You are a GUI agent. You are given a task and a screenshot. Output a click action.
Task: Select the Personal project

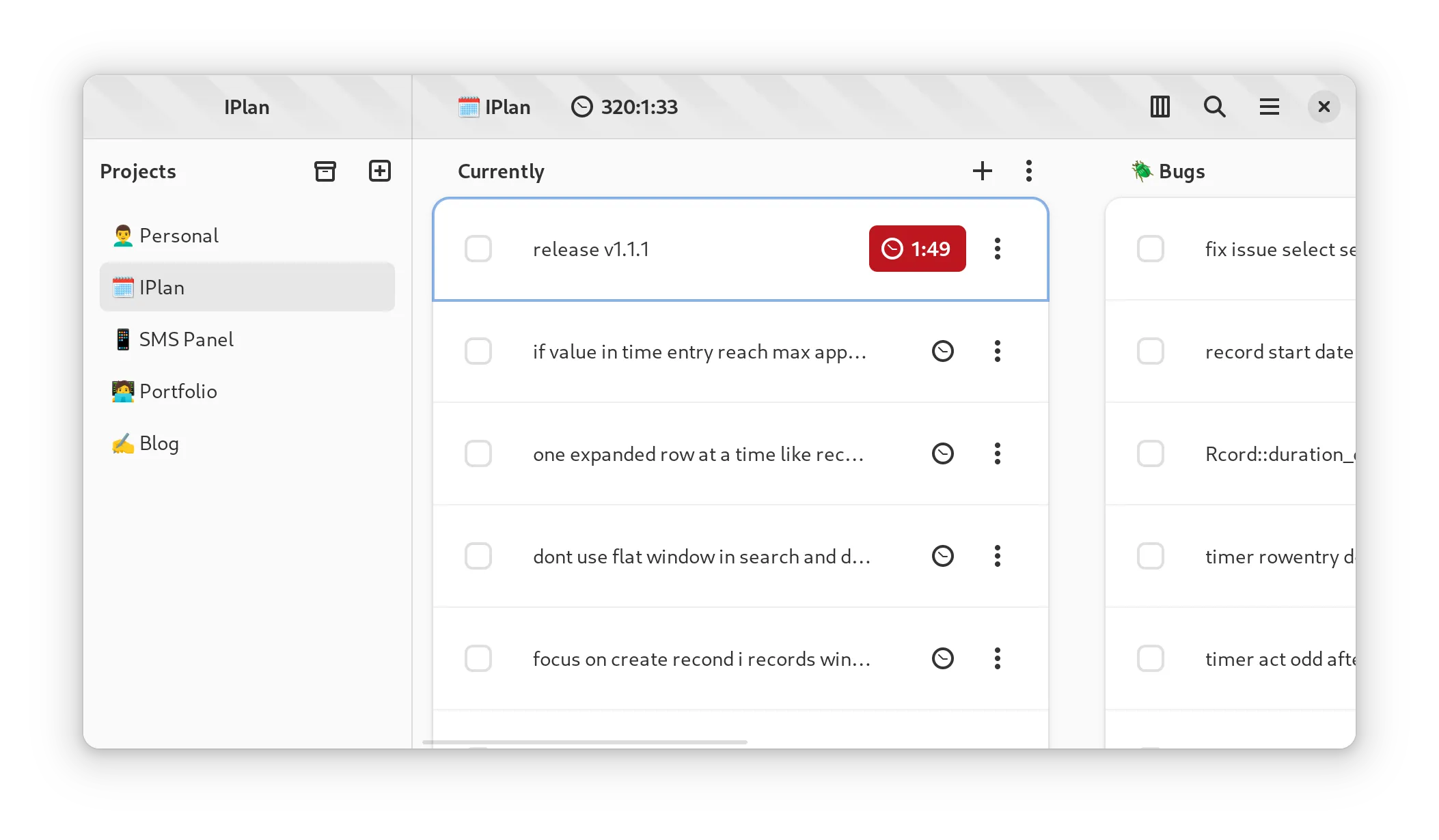tap(178, 236)
